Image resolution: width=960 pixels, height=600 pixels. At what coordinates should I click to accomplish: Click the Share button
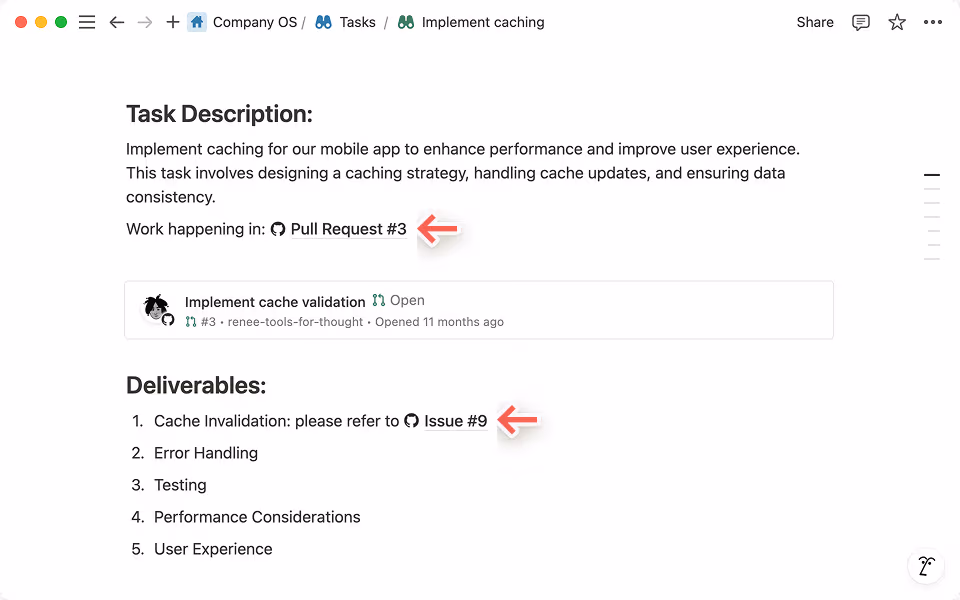(814, 21)
